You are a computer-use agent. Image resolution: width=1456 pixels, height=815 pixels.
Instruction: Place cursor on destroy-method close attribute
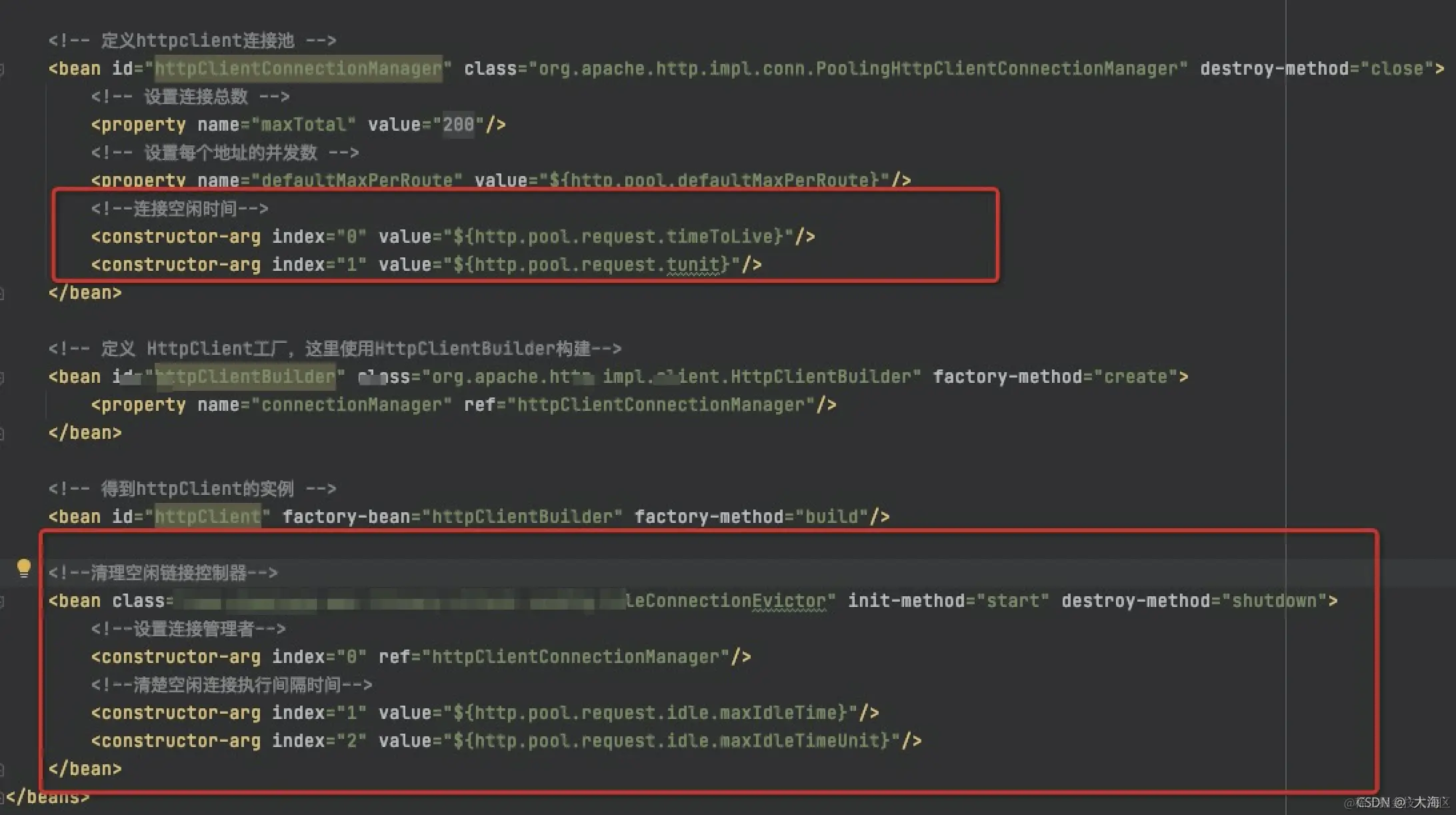(x=1395, y=67)
